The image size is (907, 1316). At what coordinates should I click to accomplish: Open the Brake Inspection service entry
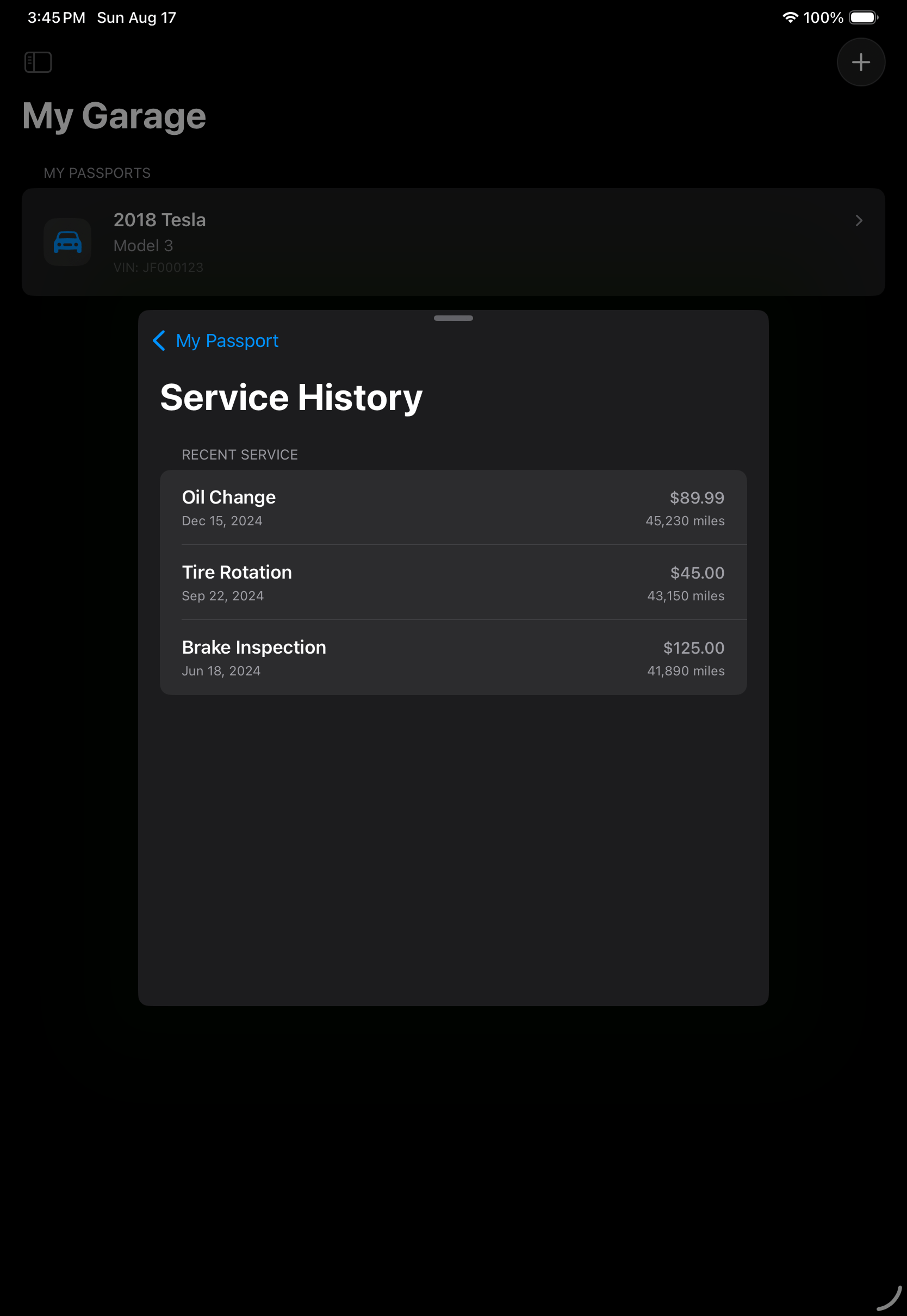point(453,657)
